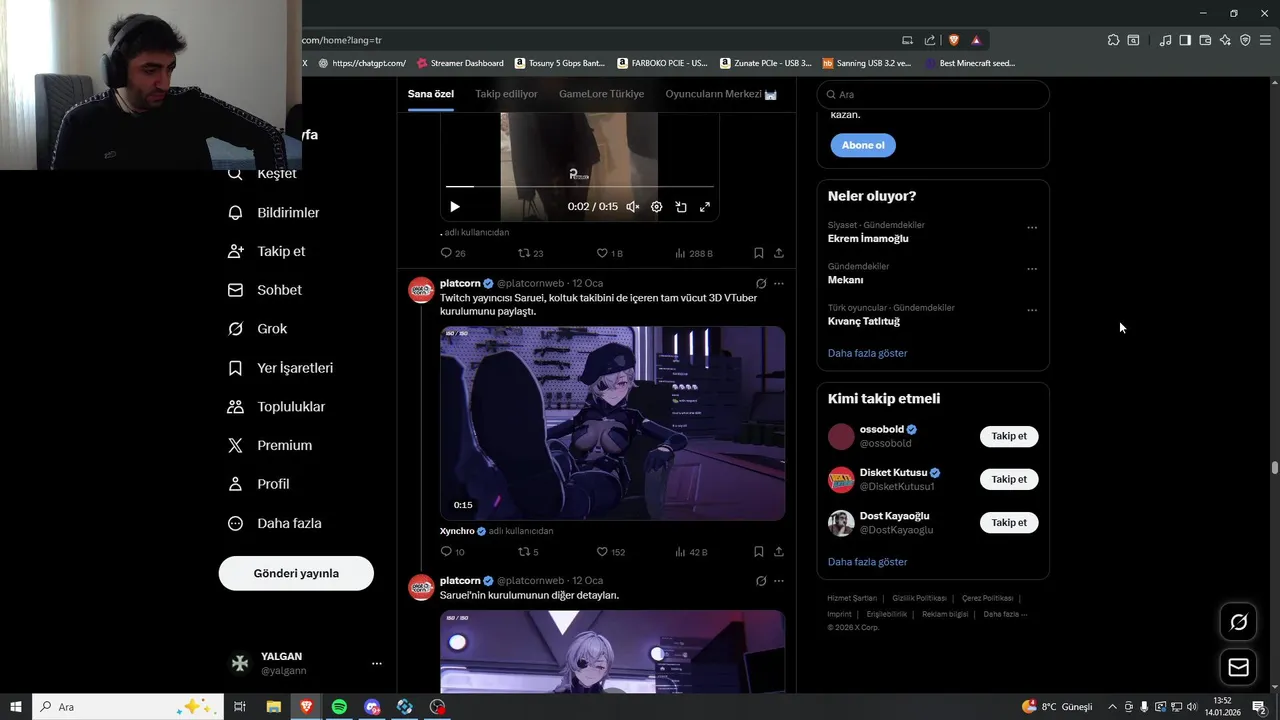Open Saruei VTuber video thumbnail
Screen dimensions: 1280x720
pos(612,423)
